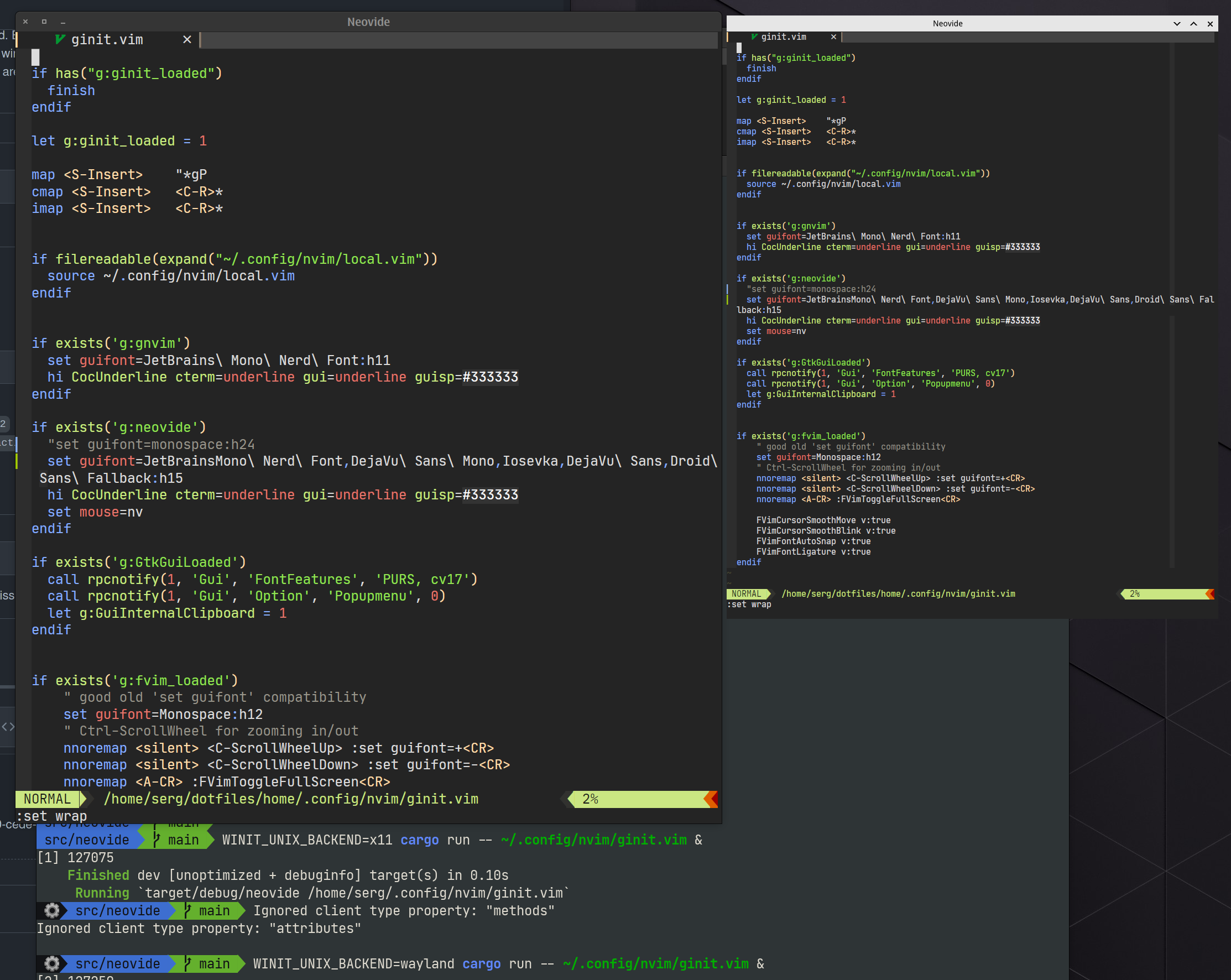The width and height of the screenshot is (1231, 980).
Task: Click the Vim file icon on left ginit.vim tab
Action: (60, 39)
